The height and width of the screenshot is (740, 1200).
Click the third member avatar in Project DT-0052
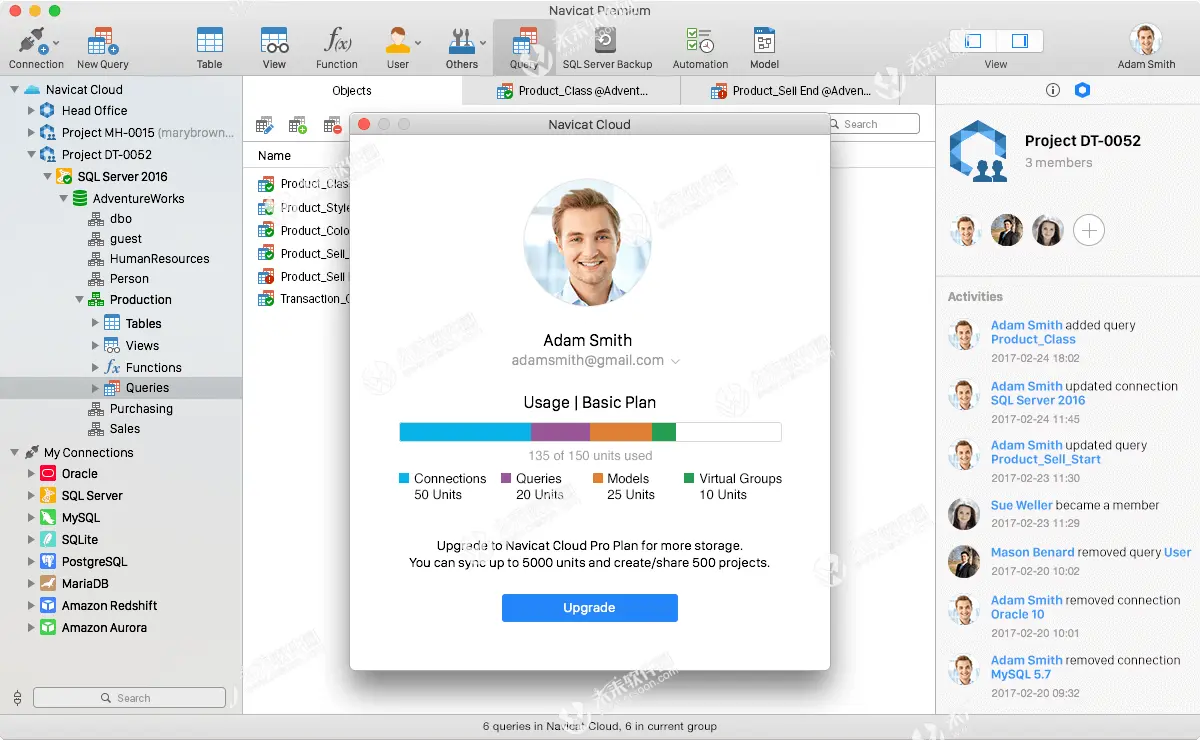(1048, 231)
